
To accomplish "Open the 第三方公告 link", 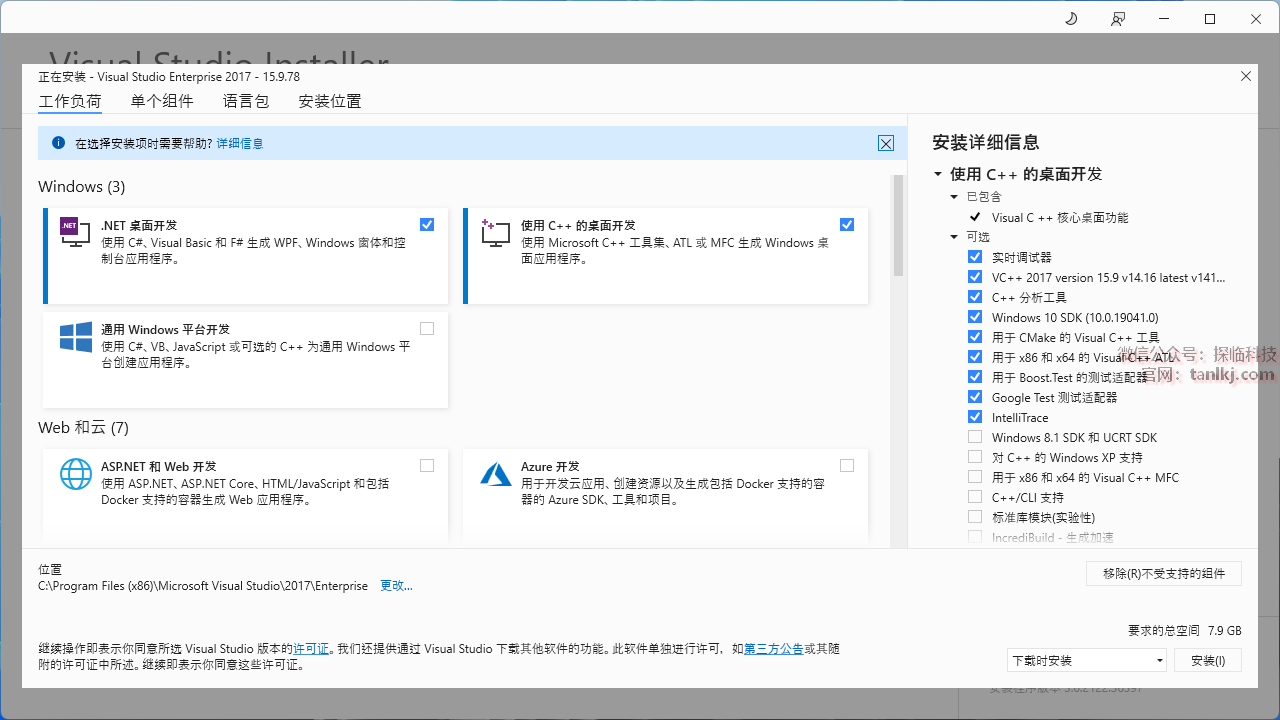I will pyautogui.click(x=774, y=649).
